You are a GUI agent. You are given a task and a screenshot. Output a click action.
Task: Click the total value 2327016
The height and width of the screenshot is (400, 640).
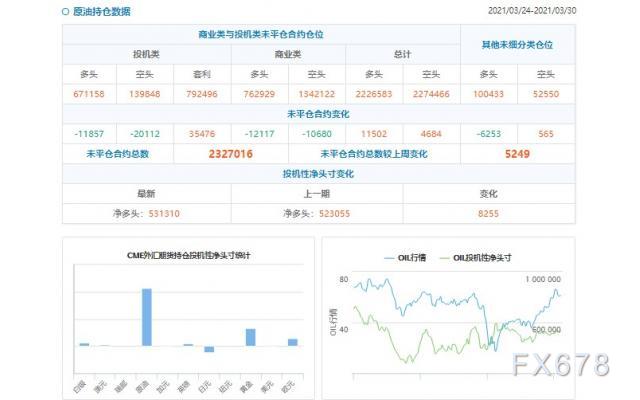[231, 154]
